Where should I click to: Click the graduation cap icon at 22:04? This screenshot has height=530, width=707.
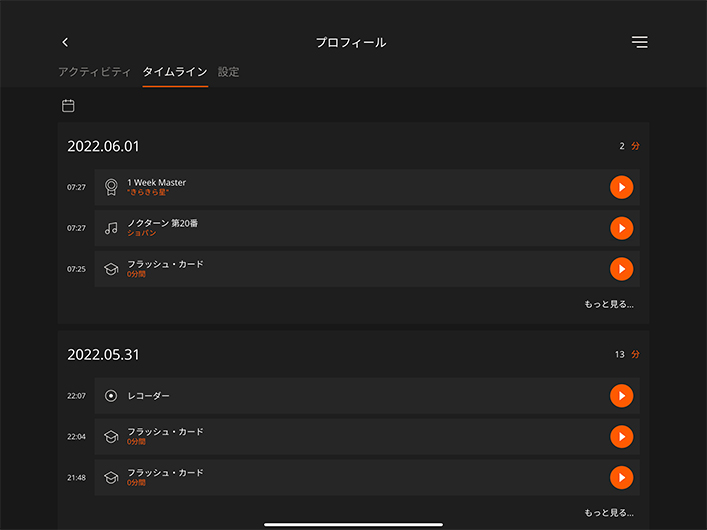(x=111, y=437)
